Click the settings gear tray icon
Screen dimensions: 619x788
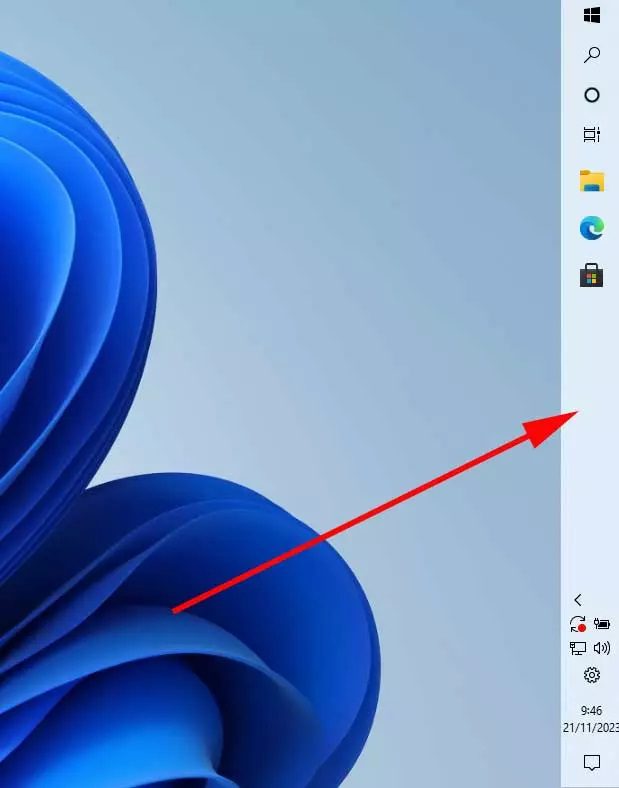click(592, 675)
